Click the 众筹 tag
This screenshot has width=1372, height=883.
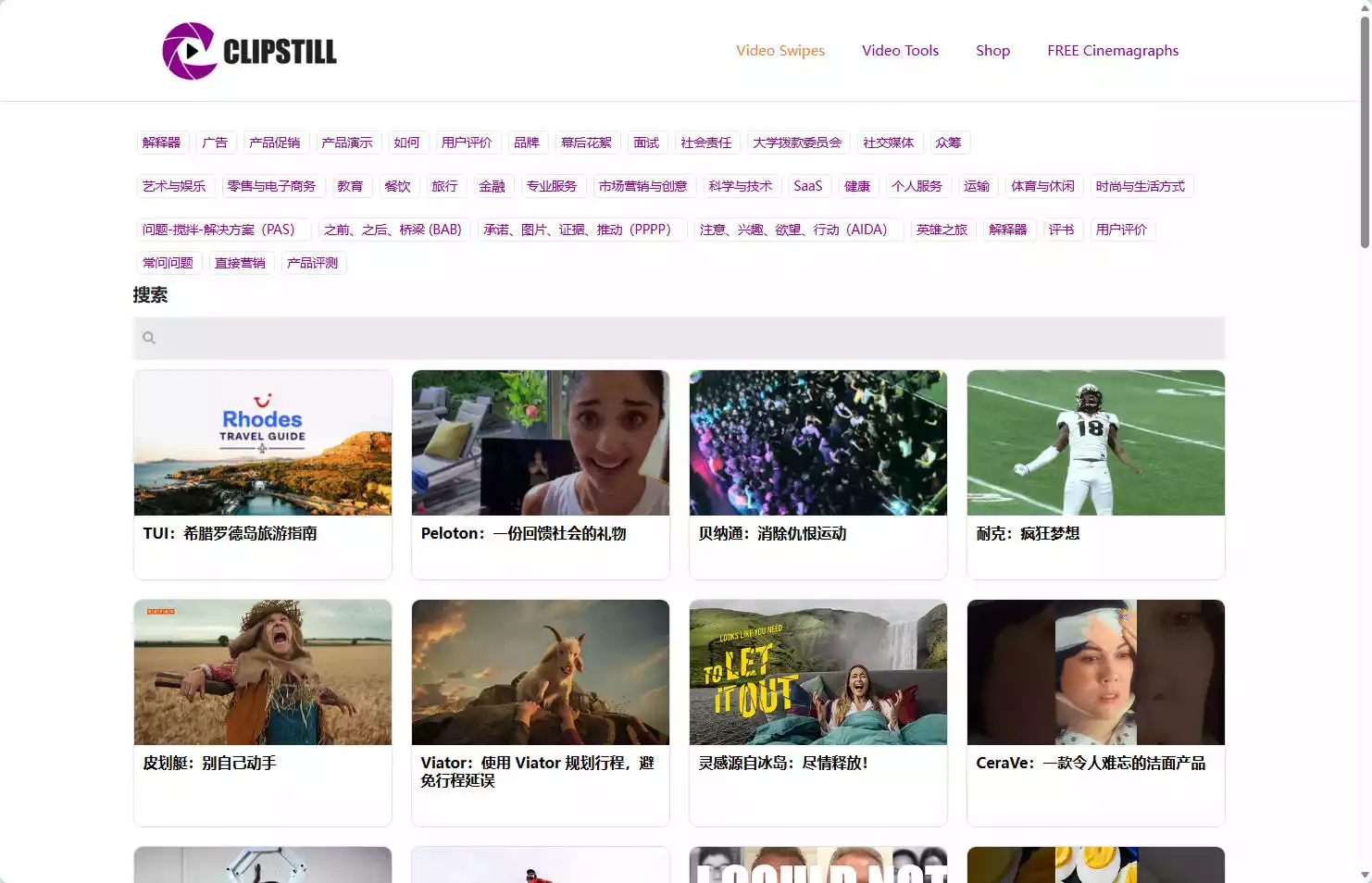coord(948,143)
